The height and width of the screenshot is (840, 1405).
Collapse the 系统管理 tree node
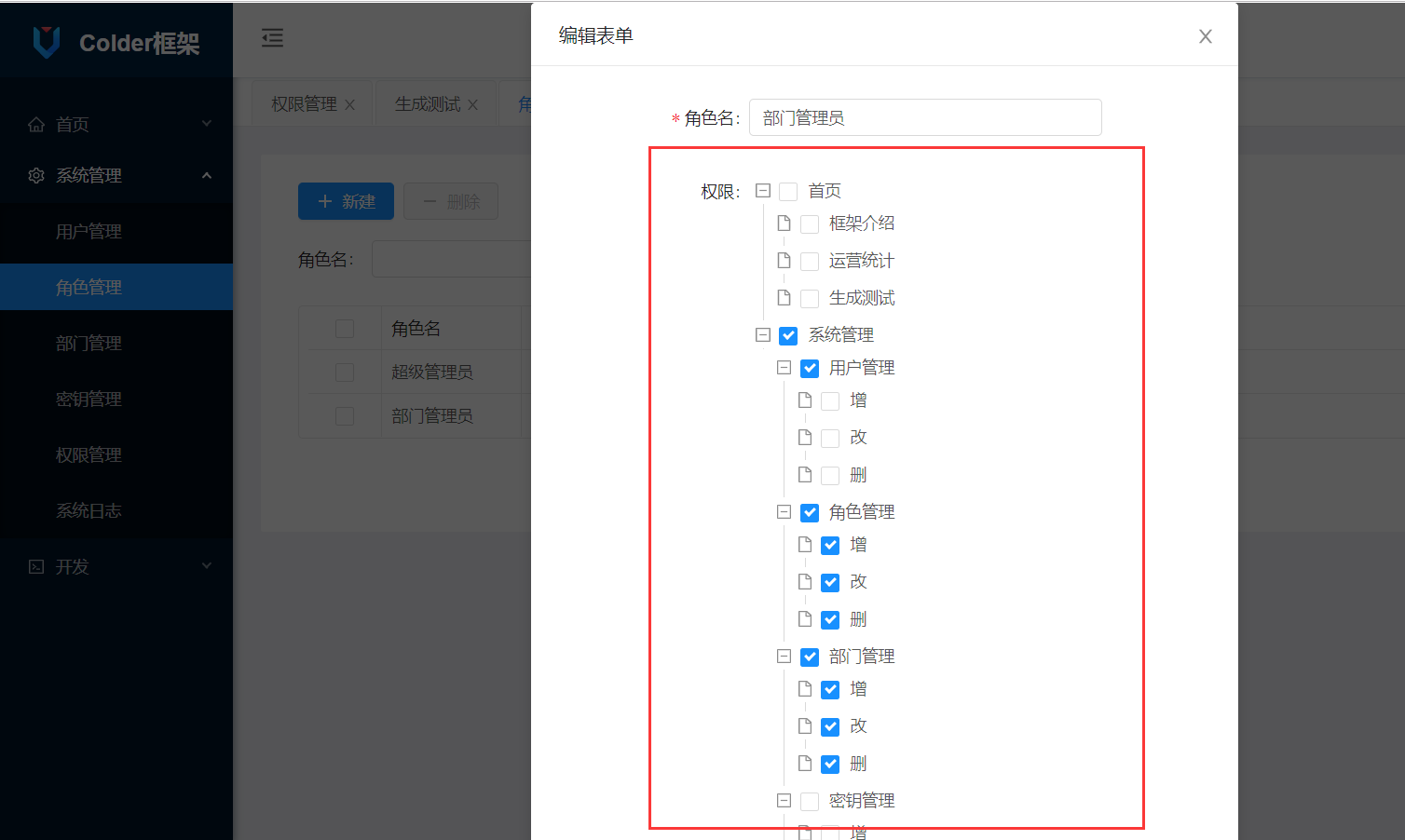pyautogui.click(x=763, y=334)
